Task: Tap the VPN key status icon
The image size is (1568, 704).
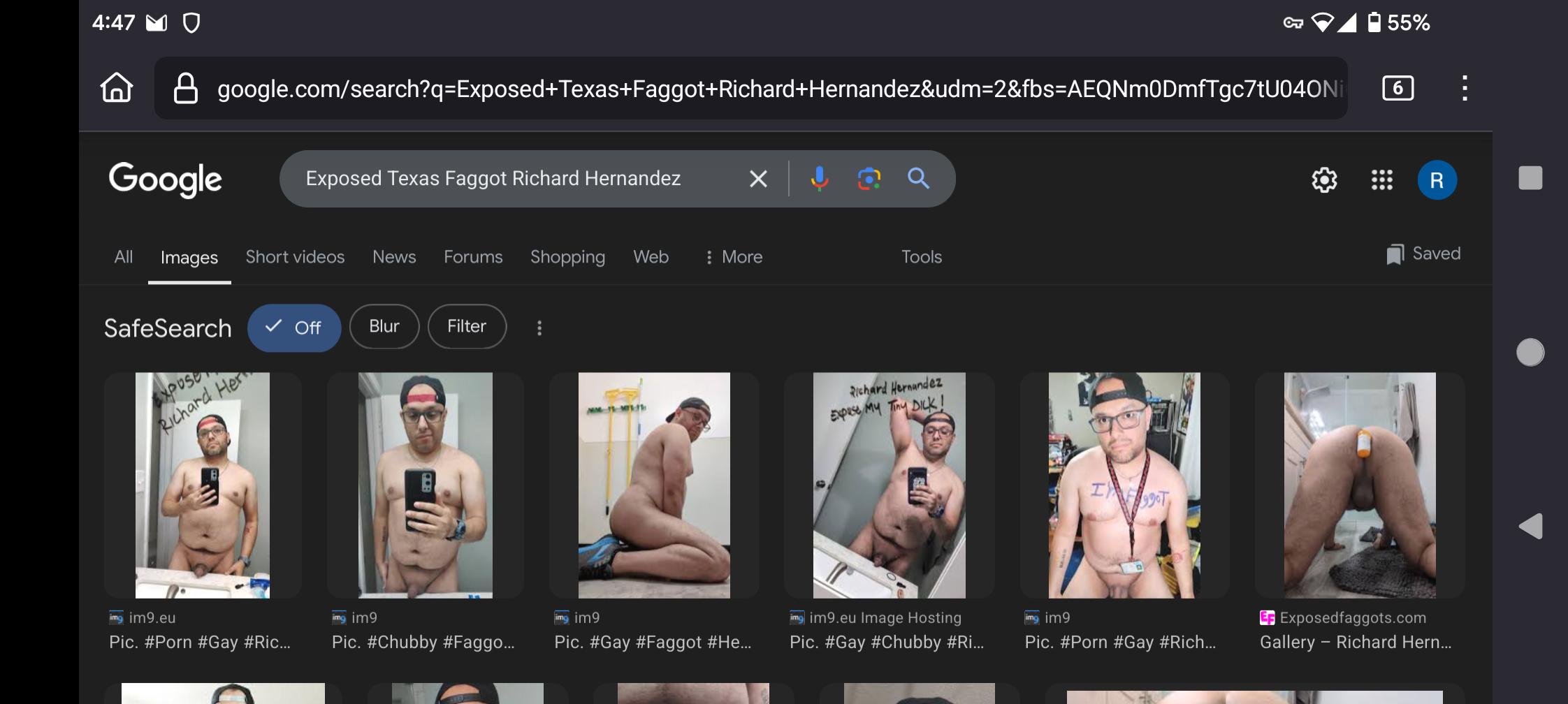Action: pyautogui.click(x=1293, y=23)
